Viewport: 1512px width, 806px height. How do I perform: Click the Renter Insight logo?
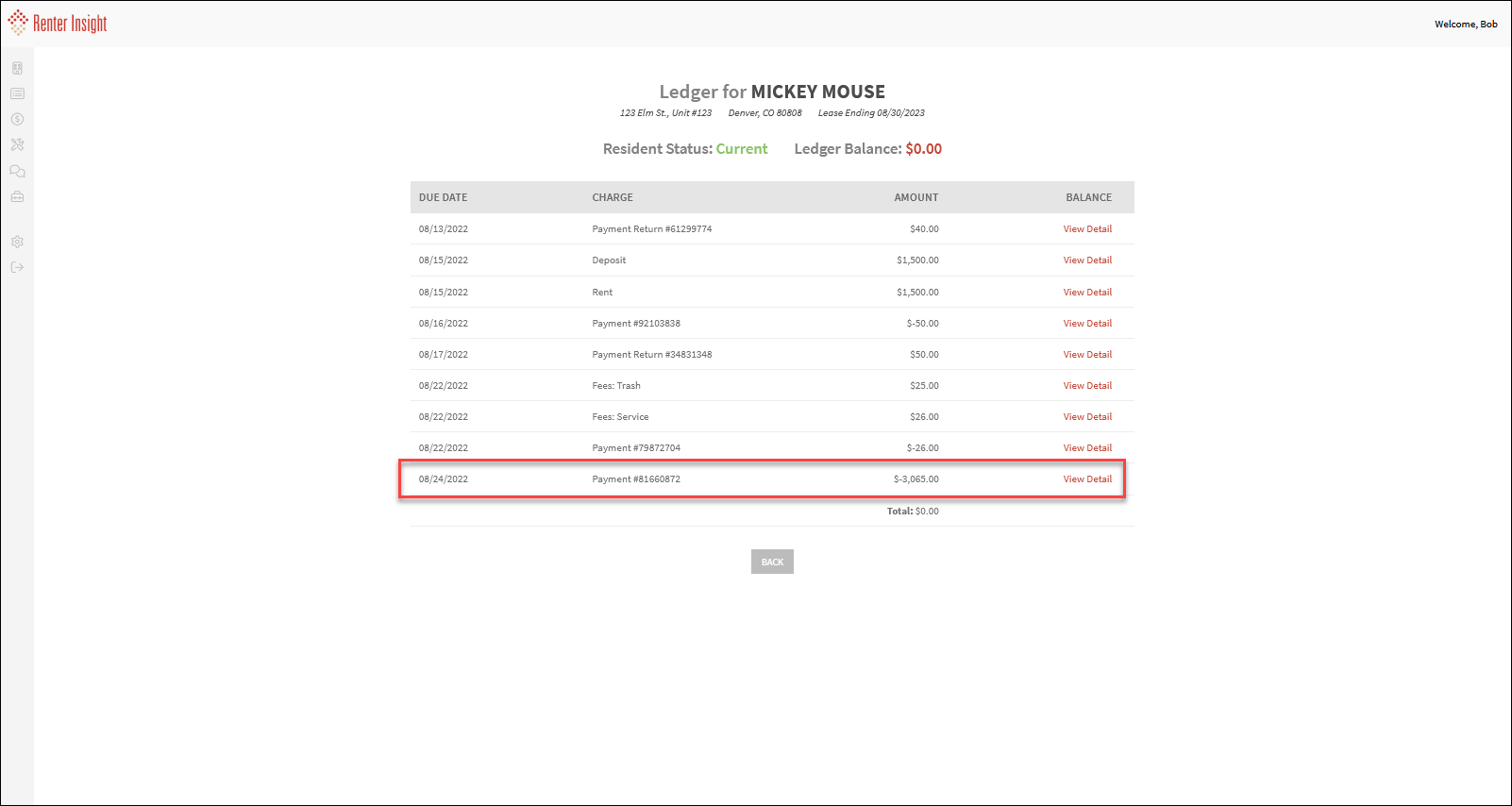coord(58,23)
